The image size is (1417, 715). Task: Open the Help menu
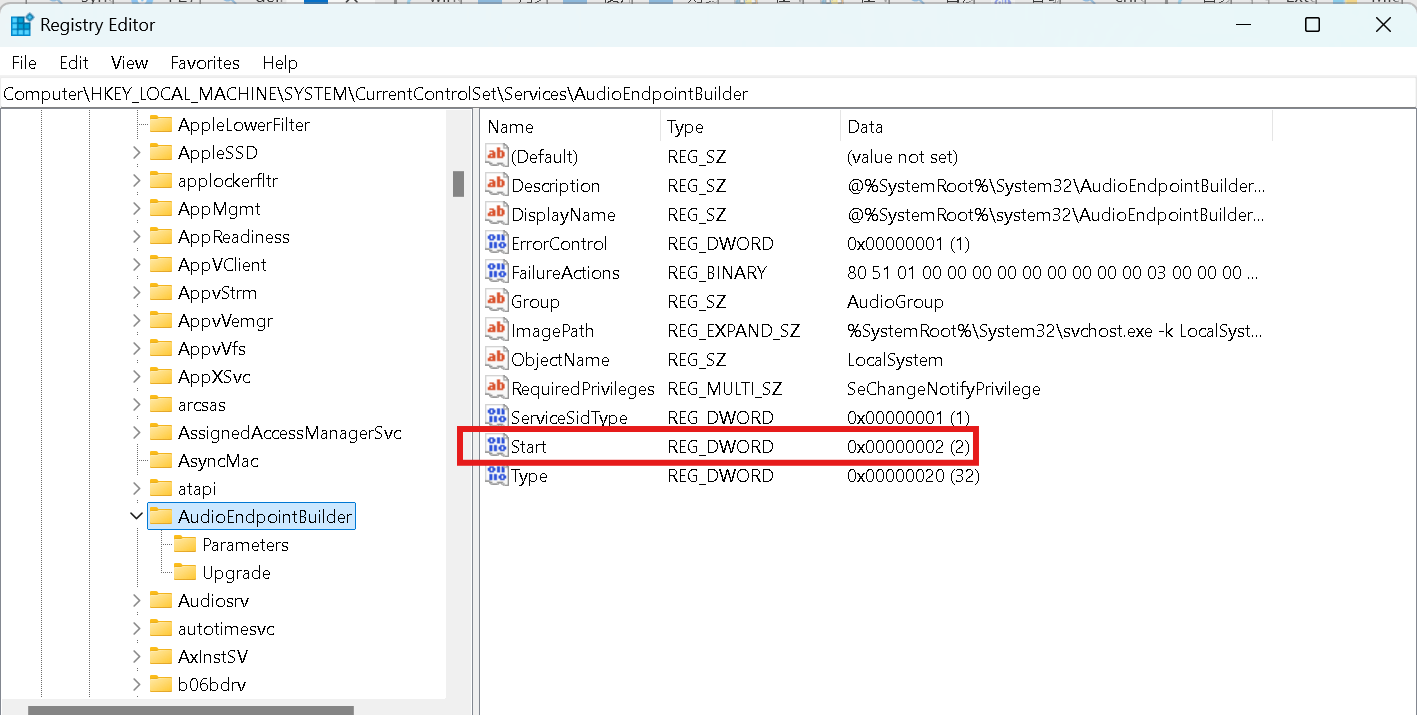[280, 62]
